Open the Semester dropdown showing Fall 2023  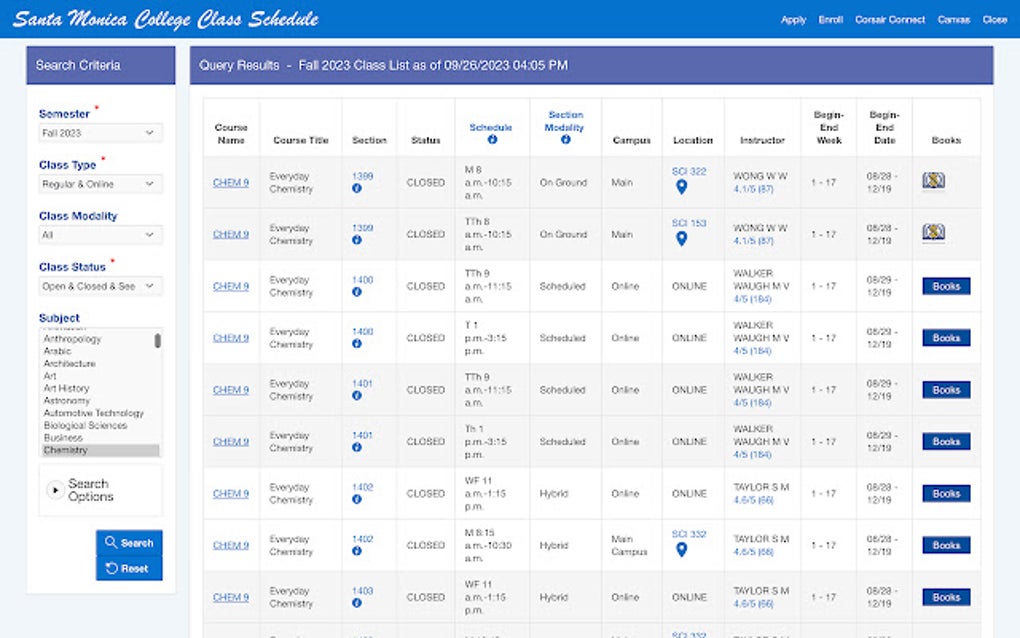(100, 133)
